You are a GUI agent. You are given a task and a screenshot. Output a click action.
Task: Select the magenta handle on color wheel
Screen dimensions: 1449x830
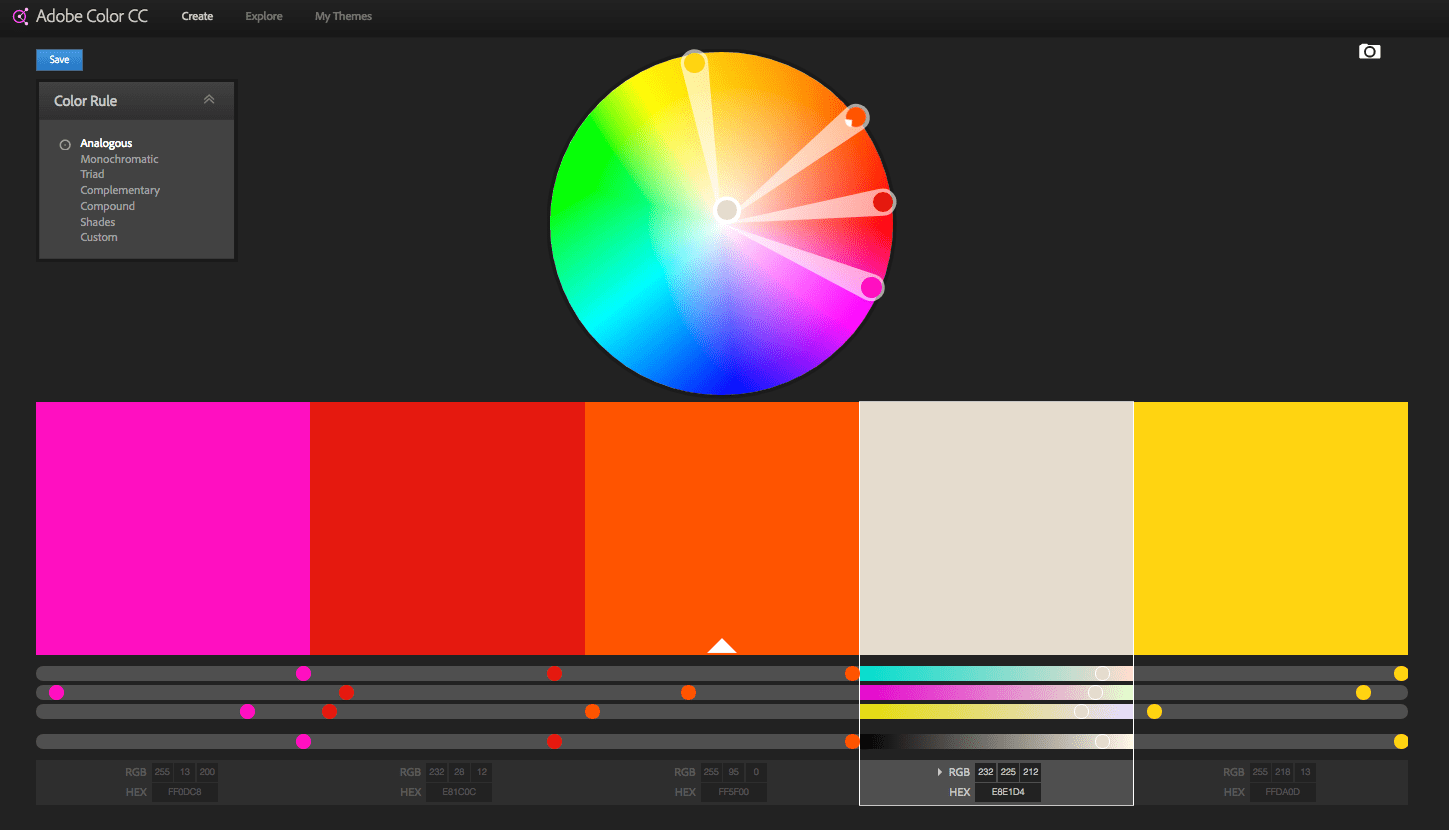click(872, 288)
